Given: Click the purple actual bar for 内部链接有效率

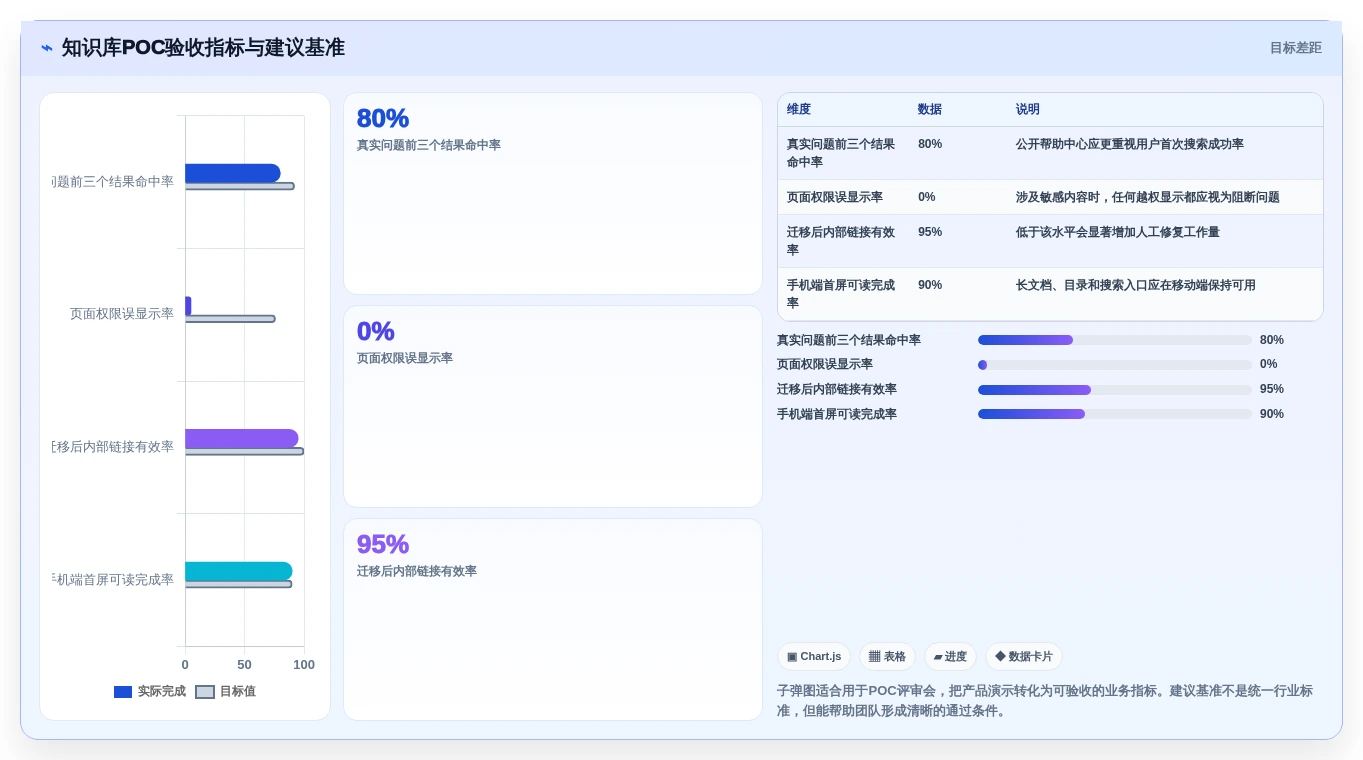Looking at the screenshot, I should [x=242, y=438].
